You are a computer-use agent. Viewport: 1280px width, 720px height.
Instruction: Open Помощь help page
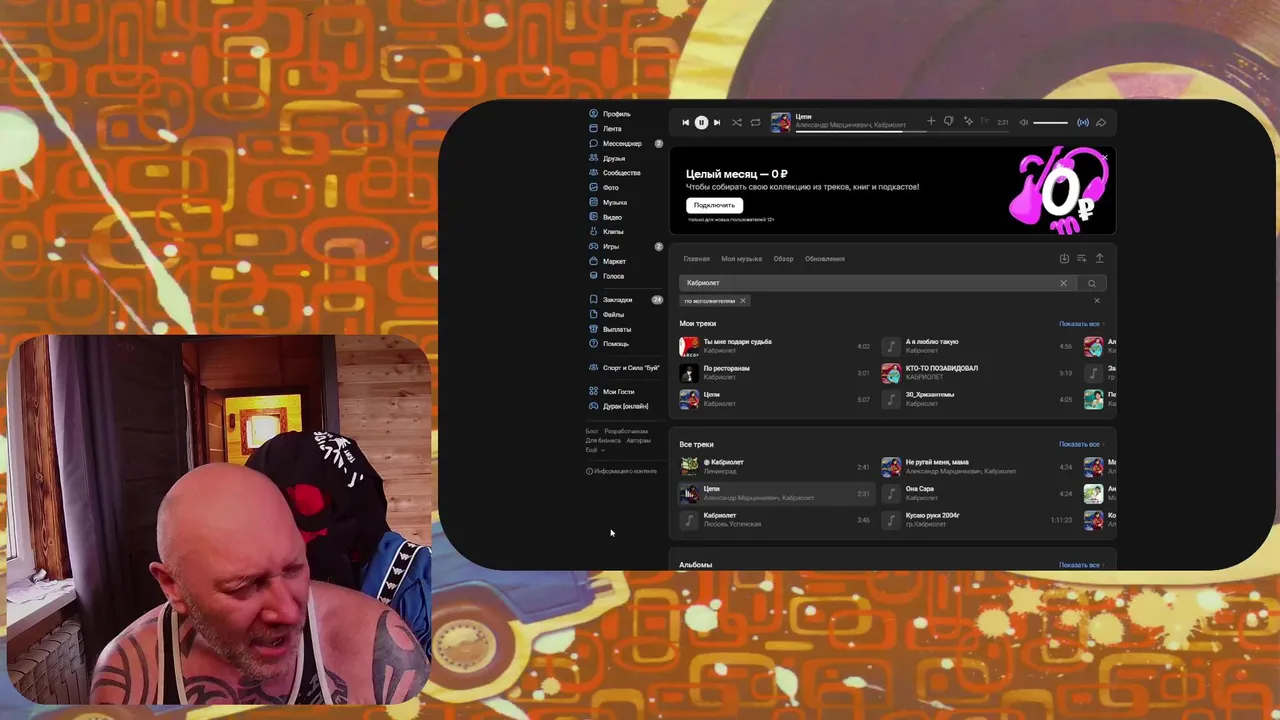pos(609,344)
